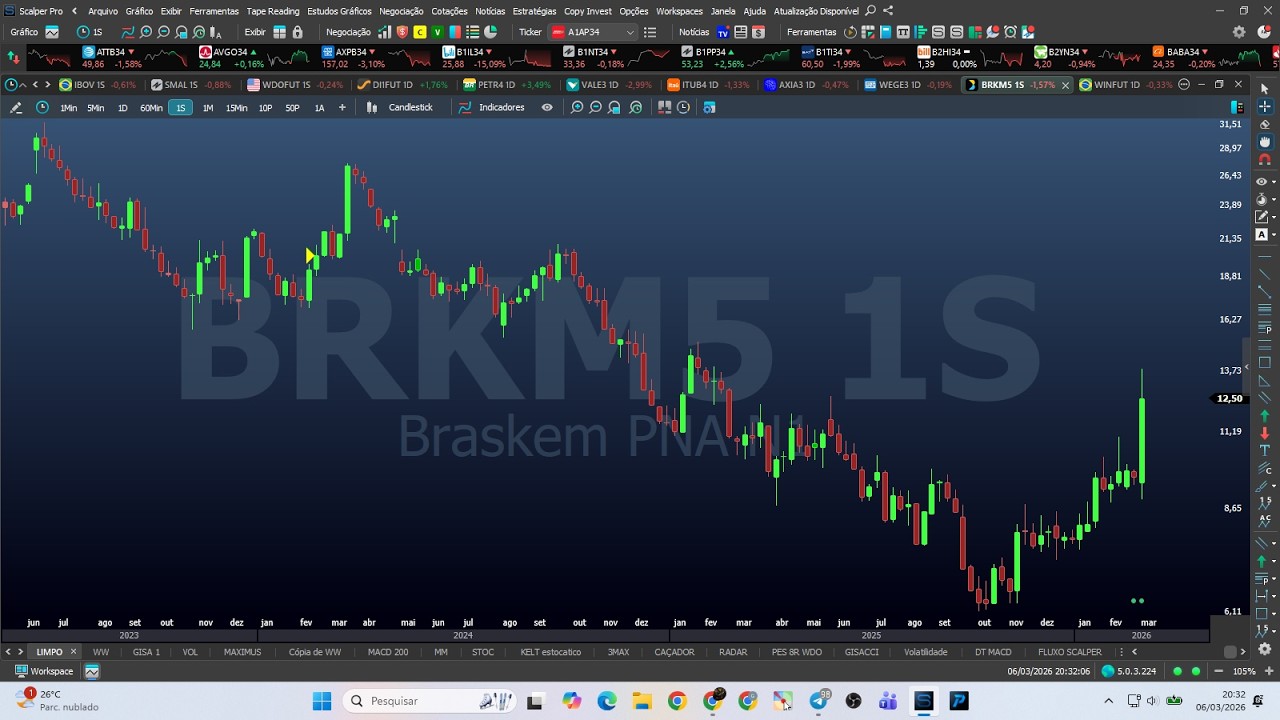Expand the text label A tool options arrow
The width and height of the screenshot is (1280, 720).
point(1274,235)
